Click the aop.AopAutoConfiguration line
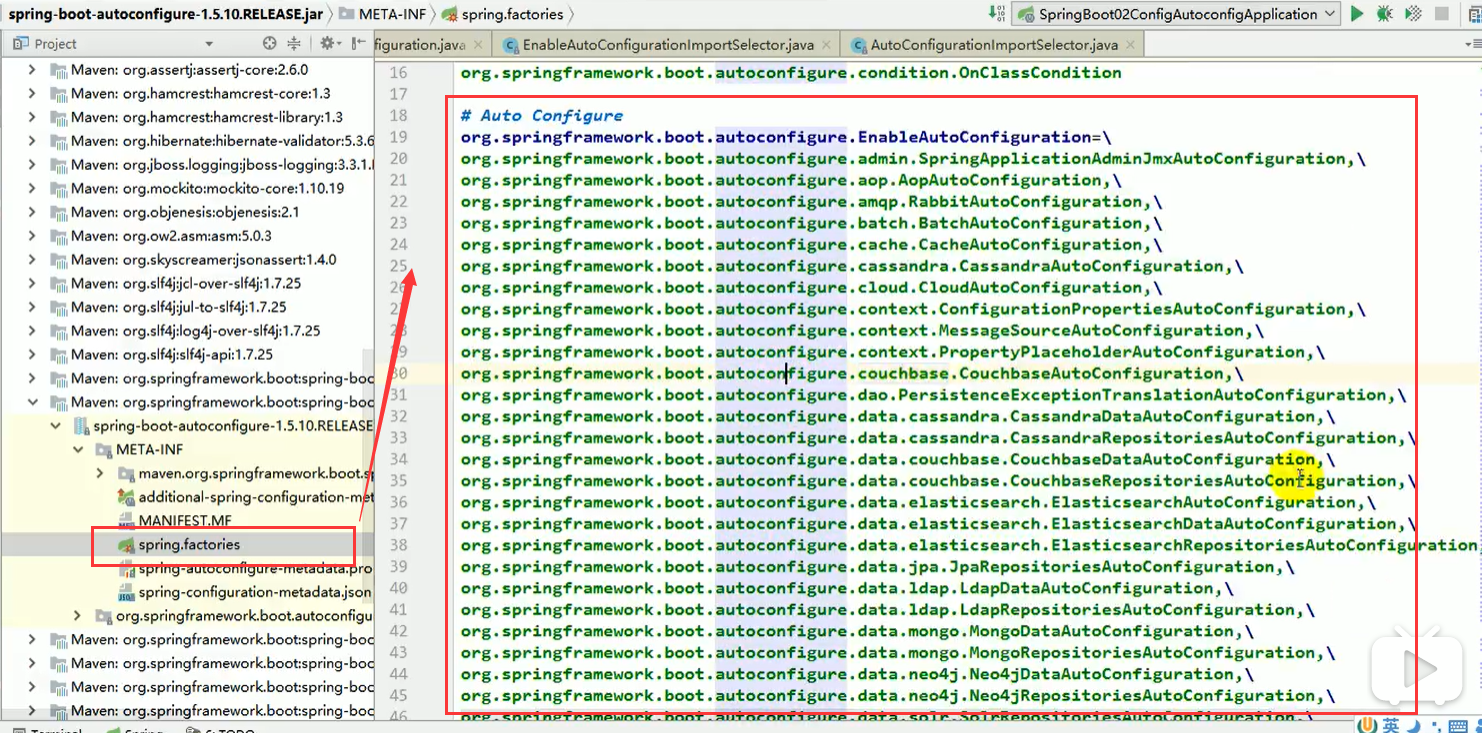The width and height of the screenshot is (1482, 733). click(790, 180)
